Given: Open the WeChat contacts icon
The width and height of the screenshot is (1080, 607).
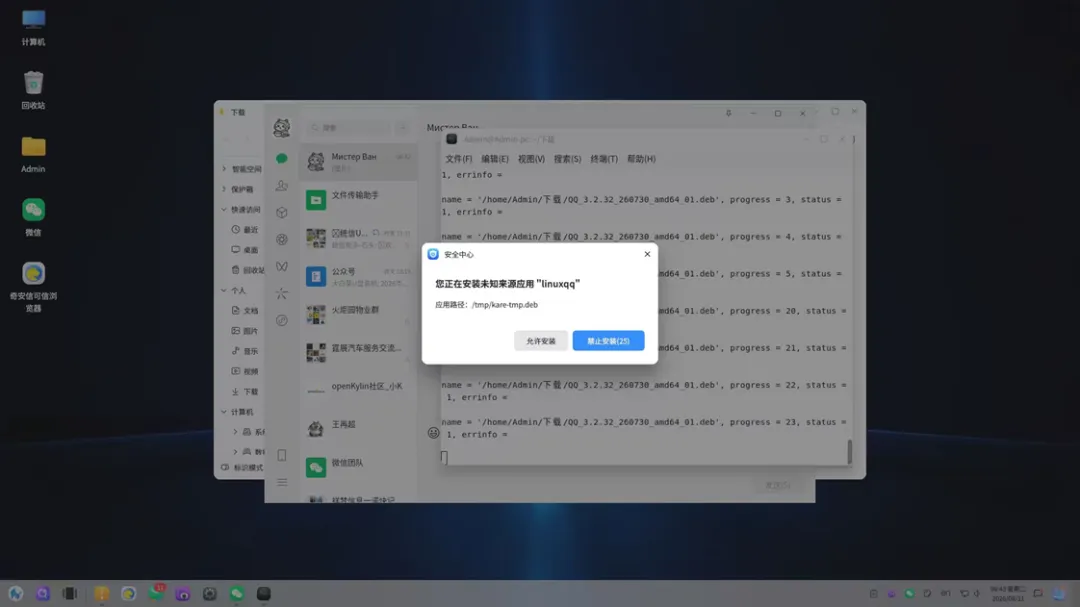Looking at the screenshot, I should (282, 185).
